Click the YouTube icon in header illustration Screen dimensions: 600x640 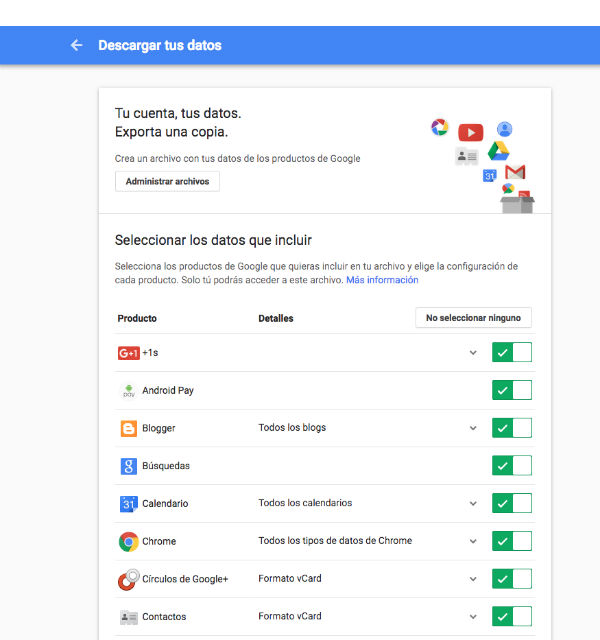tap(471, 133)
